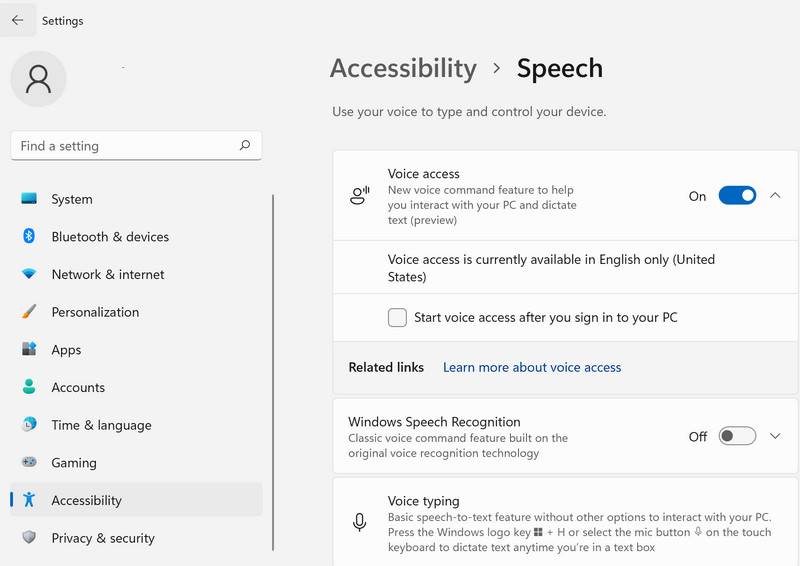Click the back arrow in Settings
800x566 pixels.
(x=17, y=20)
